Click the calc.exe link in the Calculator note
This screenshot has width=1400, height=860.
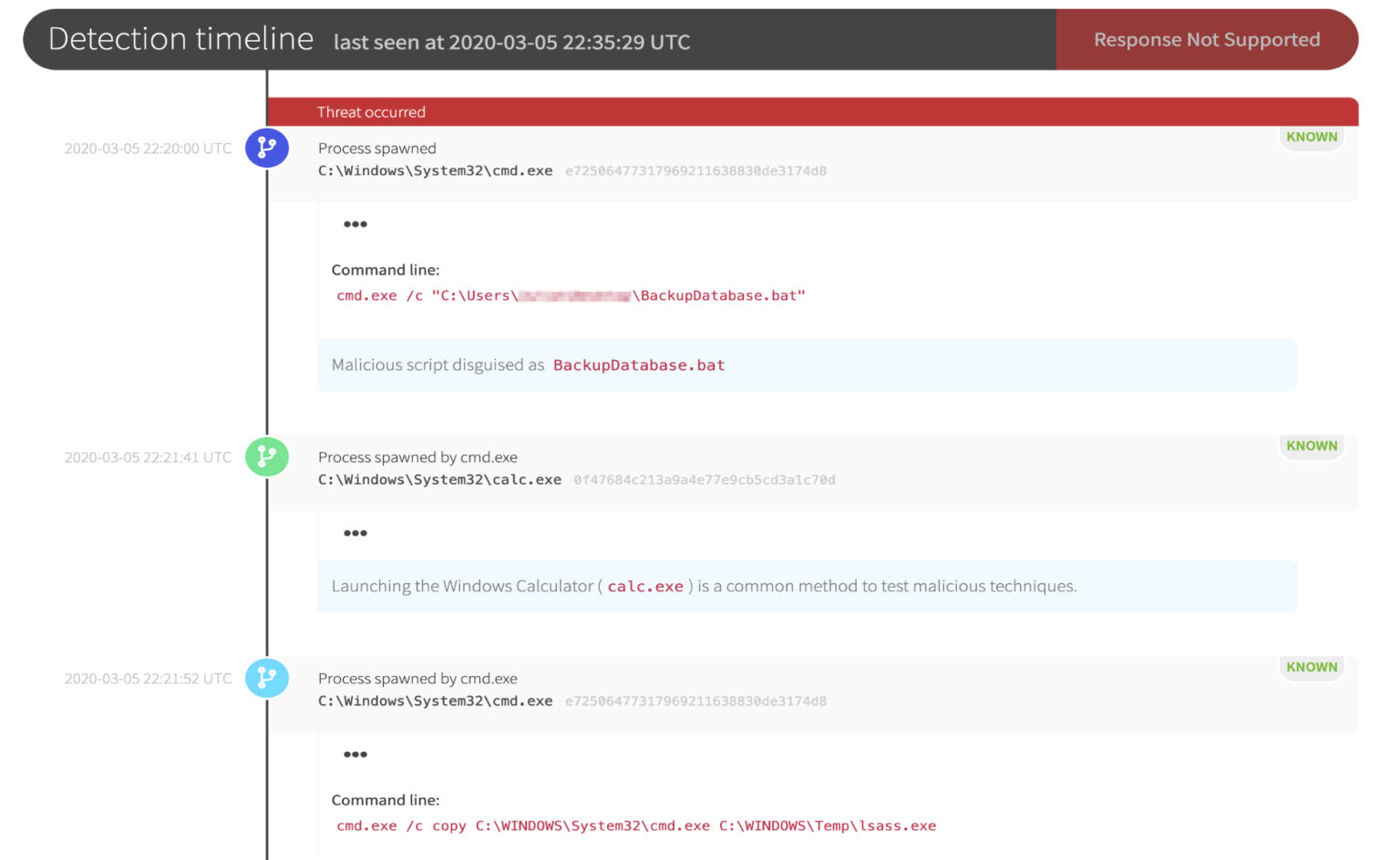(x=644, y=586)
